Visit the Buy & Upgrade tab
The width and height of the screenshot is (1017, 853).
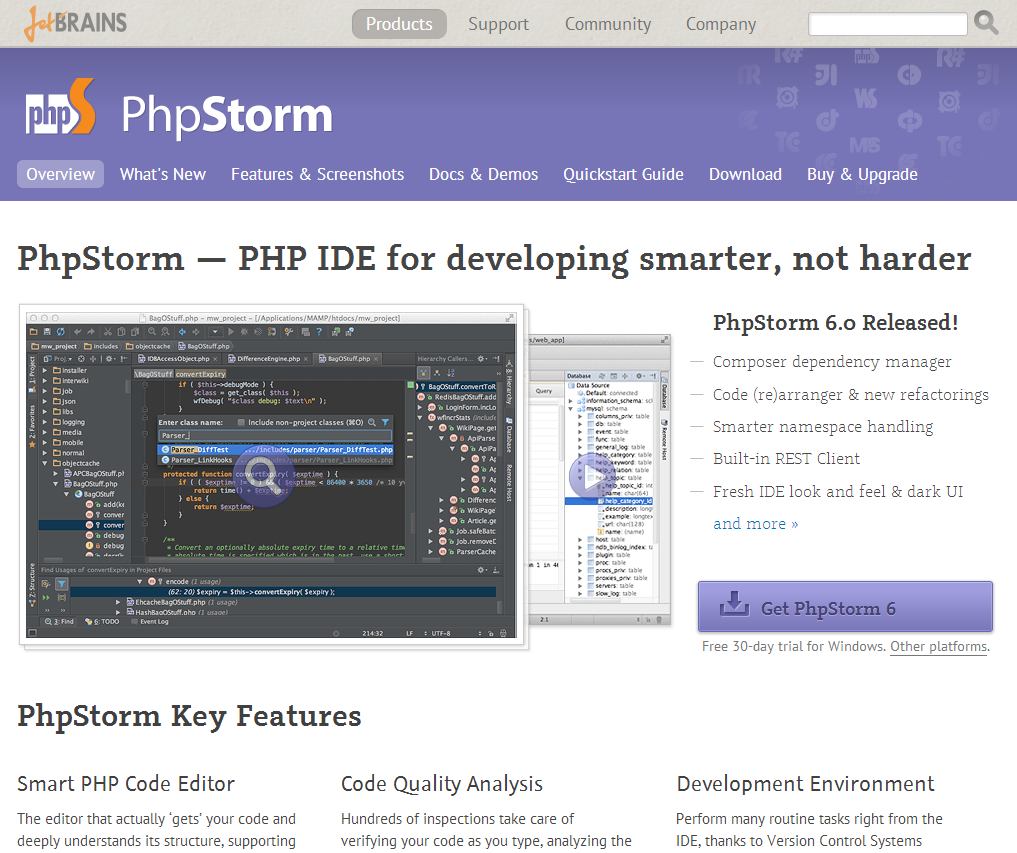pos(862,174)
